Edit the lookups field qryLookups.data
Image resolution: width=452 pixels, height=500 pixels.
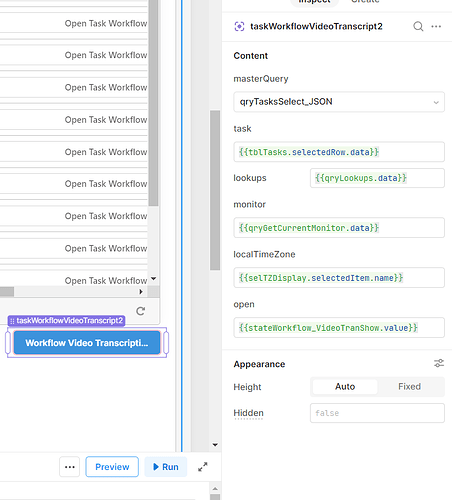click(377, 178)
